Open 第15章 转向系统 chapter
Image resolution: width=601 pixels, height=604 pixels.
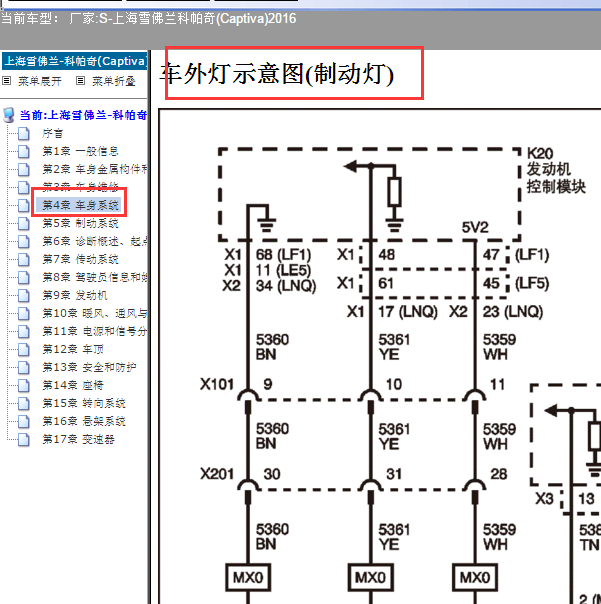pyautogui.click(x=84, y=403)
